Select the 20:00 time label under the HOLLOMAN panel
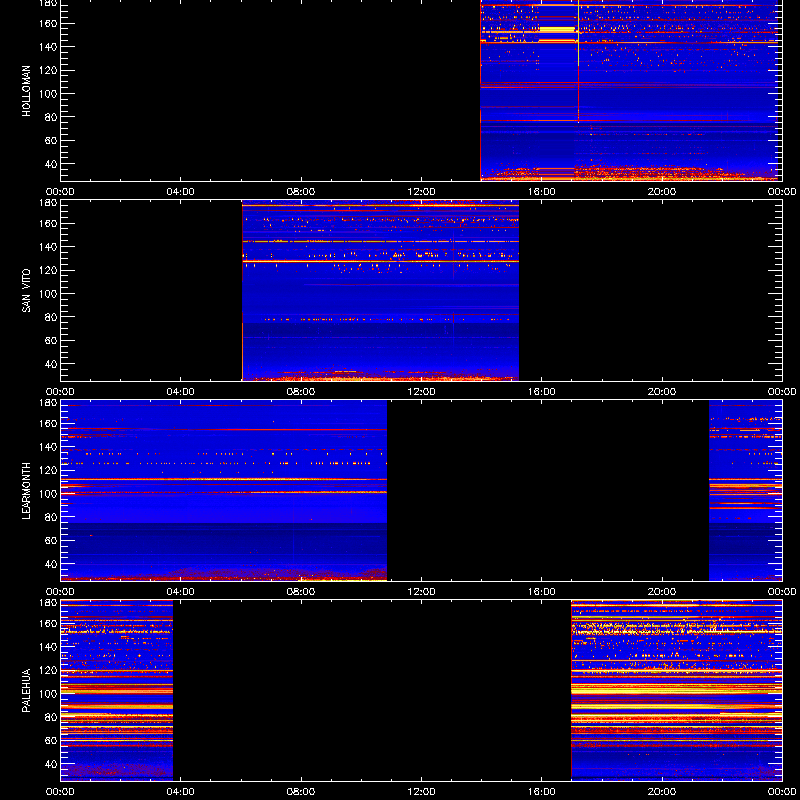Image resolution: width=800 pixels, height=800 pixels. tap(662, 192)
